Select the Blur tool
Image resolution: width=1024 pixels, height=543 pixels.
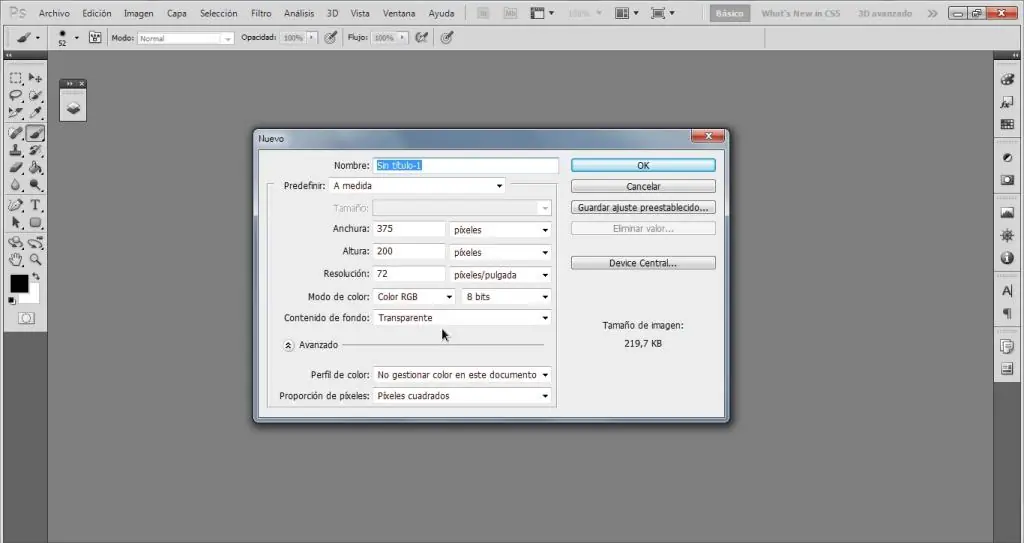point(16,185)
